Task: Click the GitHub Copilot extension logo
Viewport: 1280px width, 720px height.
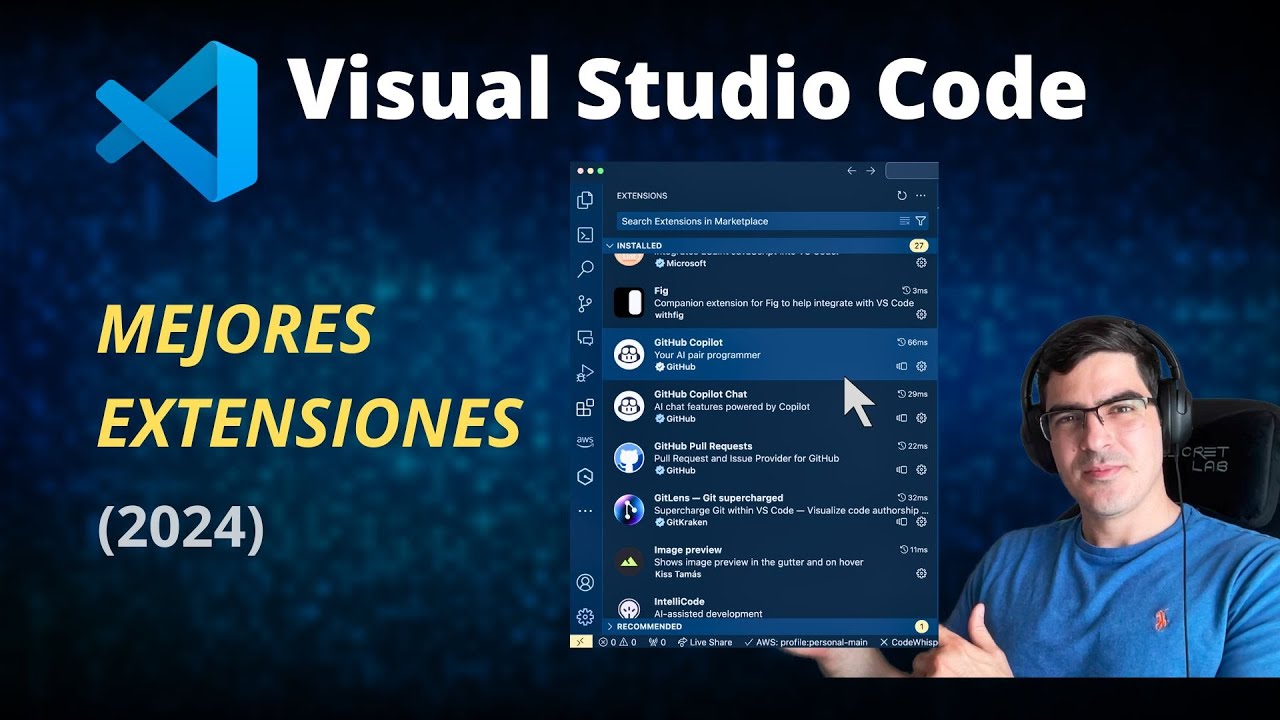Action: 629,354
